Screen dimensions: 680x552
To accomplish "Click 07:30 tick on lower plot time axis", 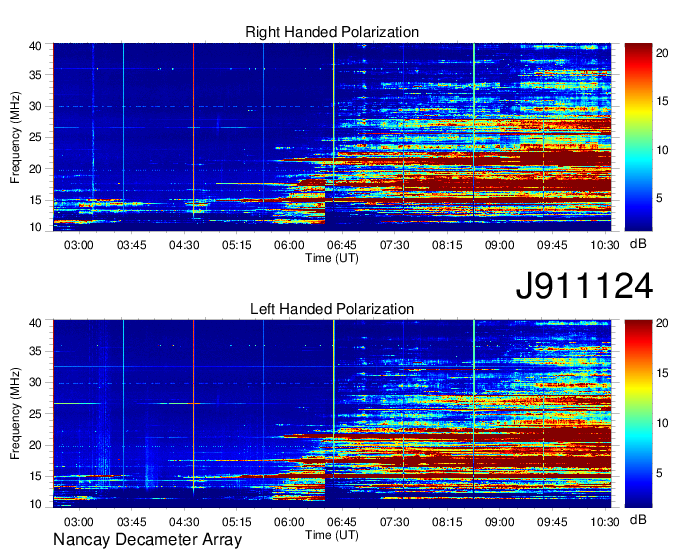I will (395, 522).
